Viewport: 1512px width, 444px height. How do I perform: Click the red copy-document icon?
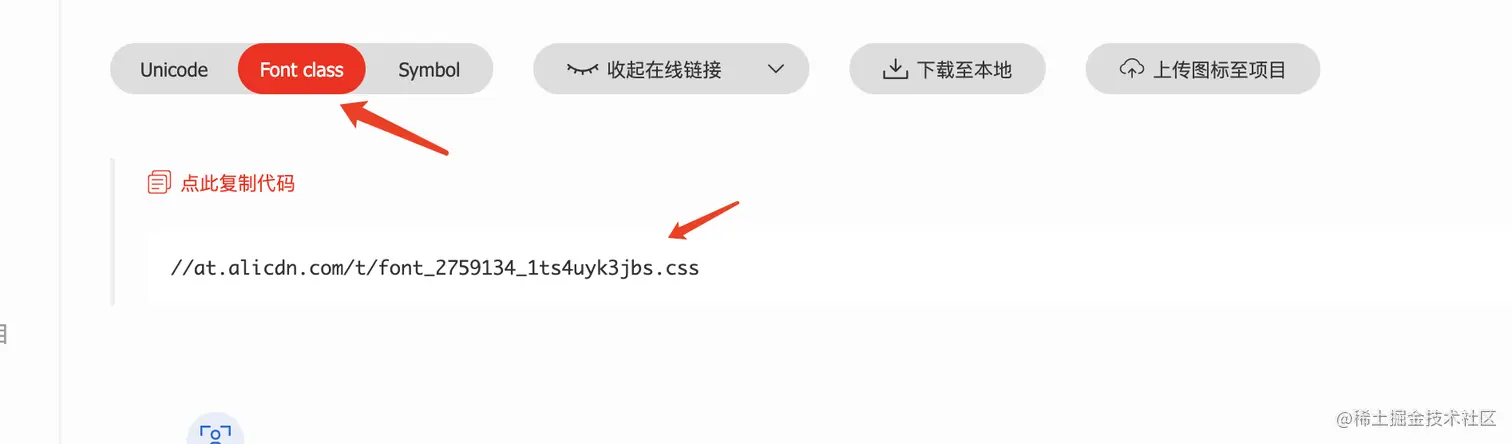159,183
